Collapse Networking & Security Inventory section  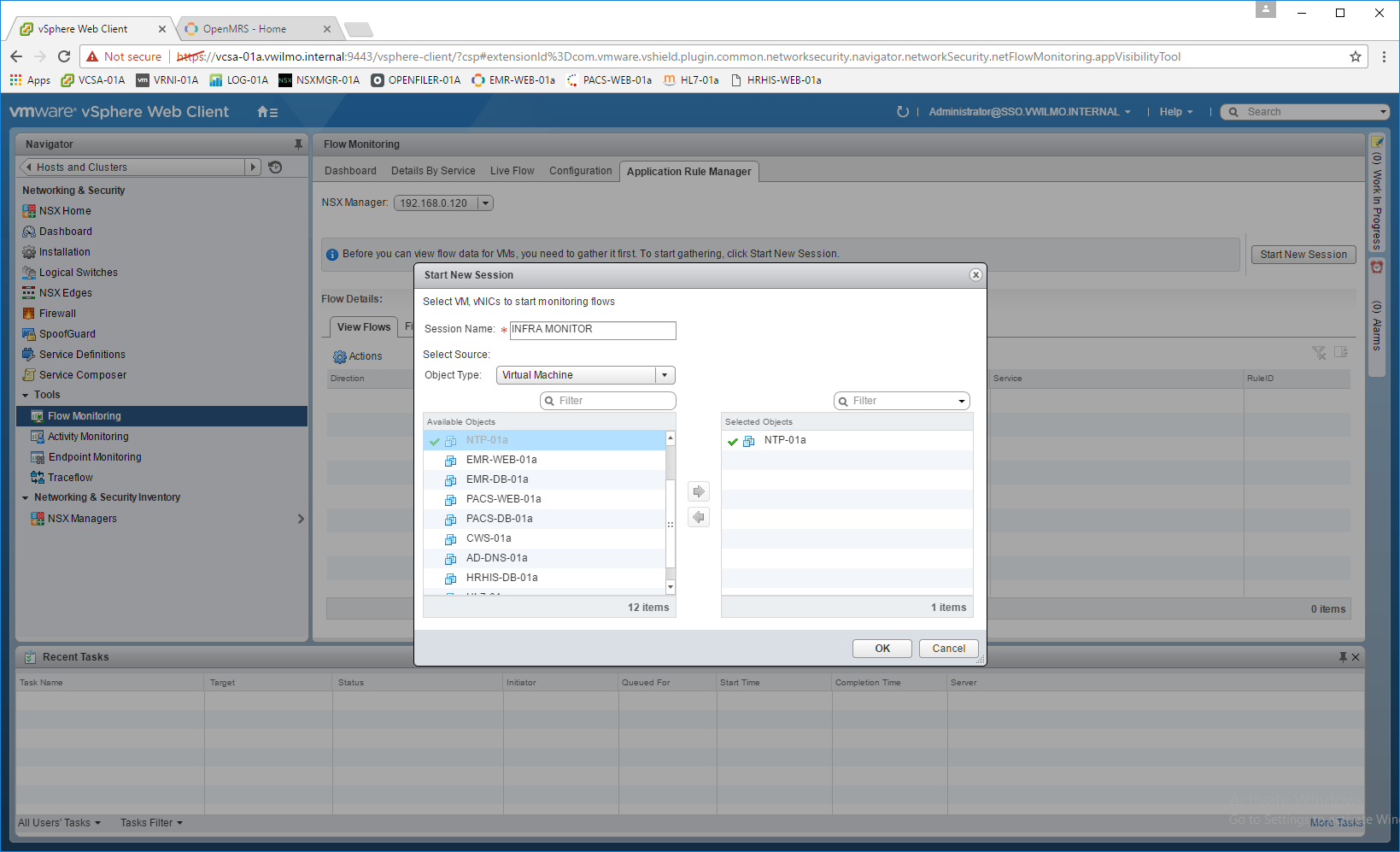[26, 498]
